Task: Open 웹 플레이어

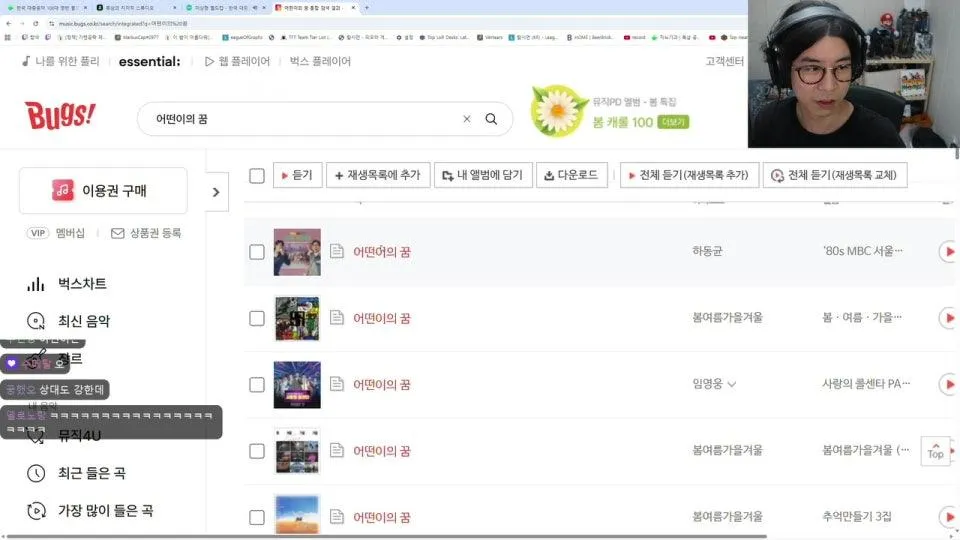Action: [238, 61]
